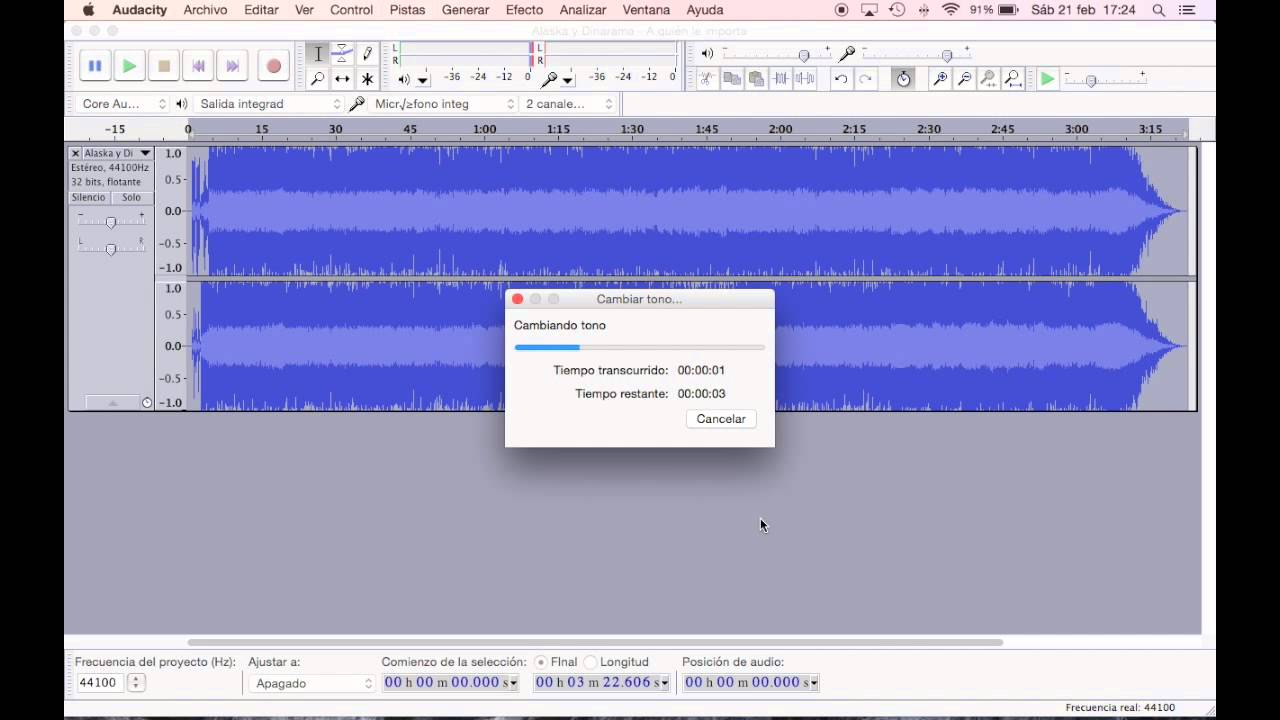Click the Fit Selection zoom icon

point(988,78)
